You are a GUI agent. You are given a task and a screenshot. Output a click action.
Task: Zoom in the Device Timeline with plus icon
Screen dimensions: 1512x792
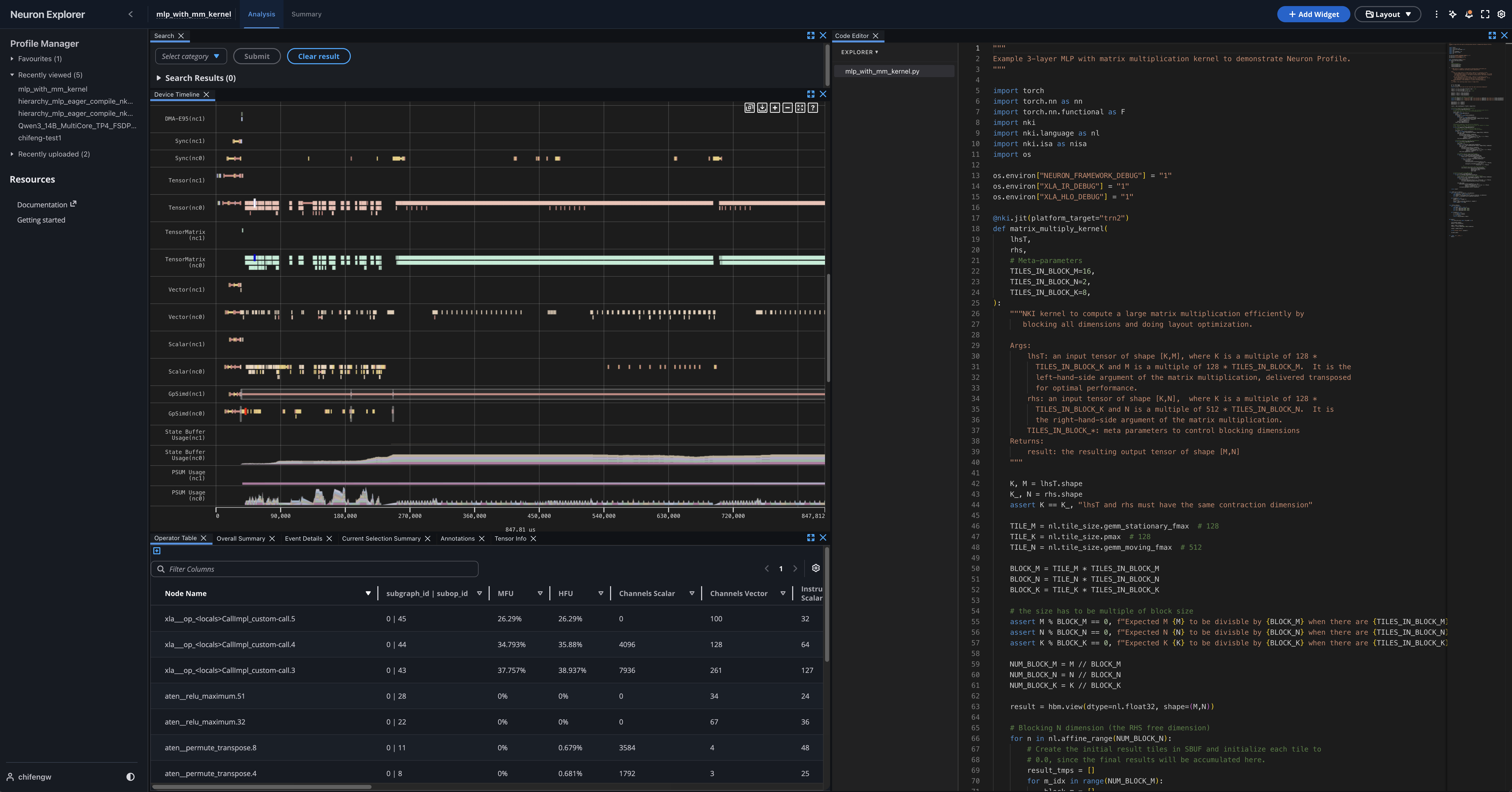[775, 108]
